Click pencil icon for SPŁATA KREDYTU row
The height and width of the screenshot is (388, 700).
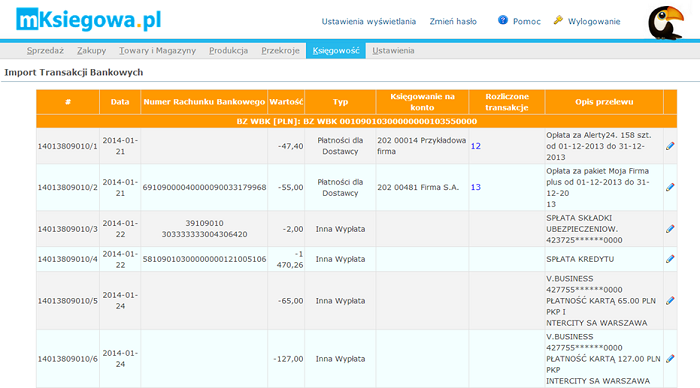(x=670, y=259)
